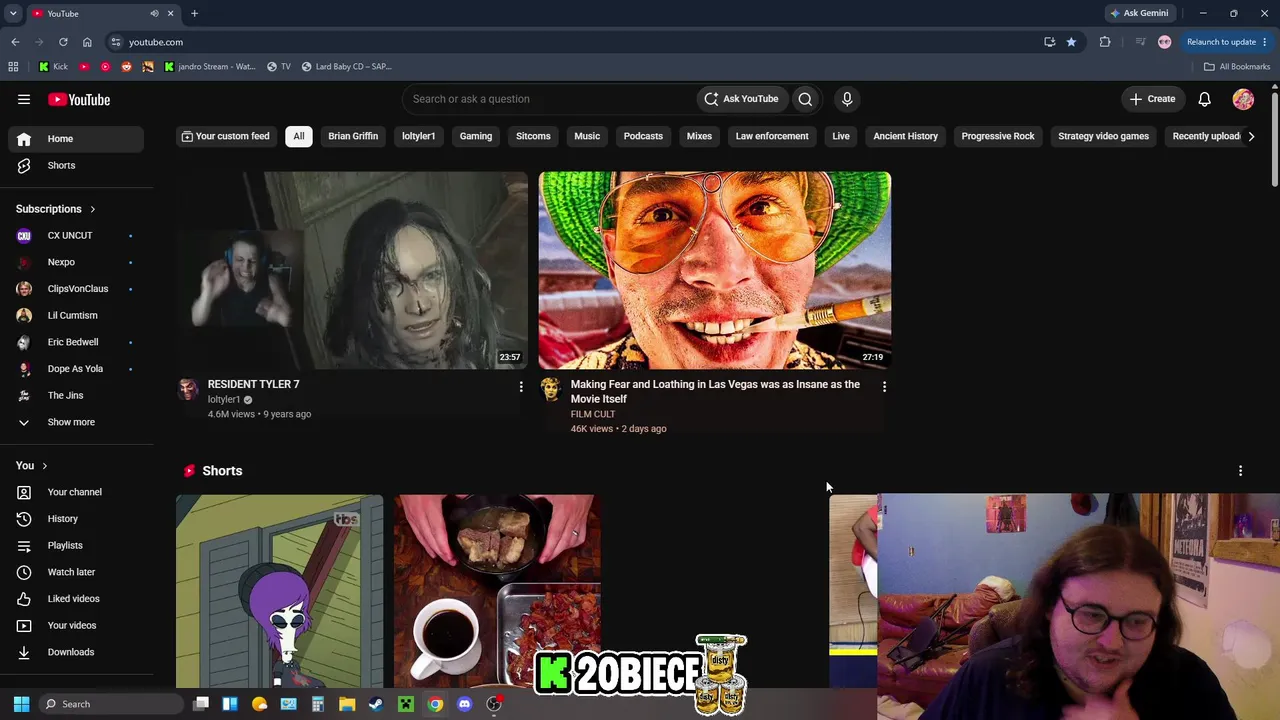Go back to the previous page
The height and width of the screenshot is (720, 1280).
click(15, 42)
